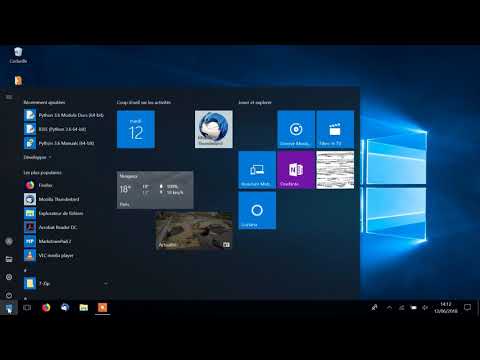This screenshot has width=480, height=360.
Task: Click the 7-Zip folder icon
Action: click(x=30, y=283)
